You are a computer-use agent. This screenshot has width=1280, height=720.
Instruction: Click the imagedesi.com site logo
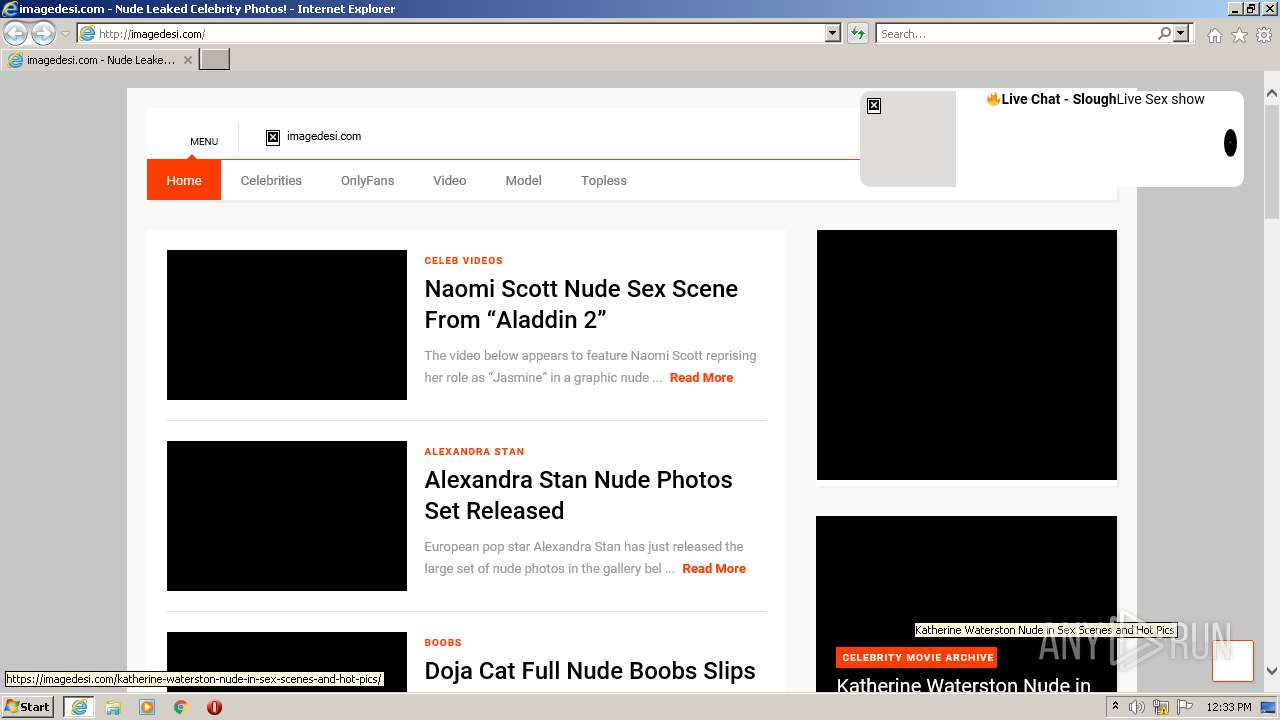pyautogui.click(x=314, y=137)
